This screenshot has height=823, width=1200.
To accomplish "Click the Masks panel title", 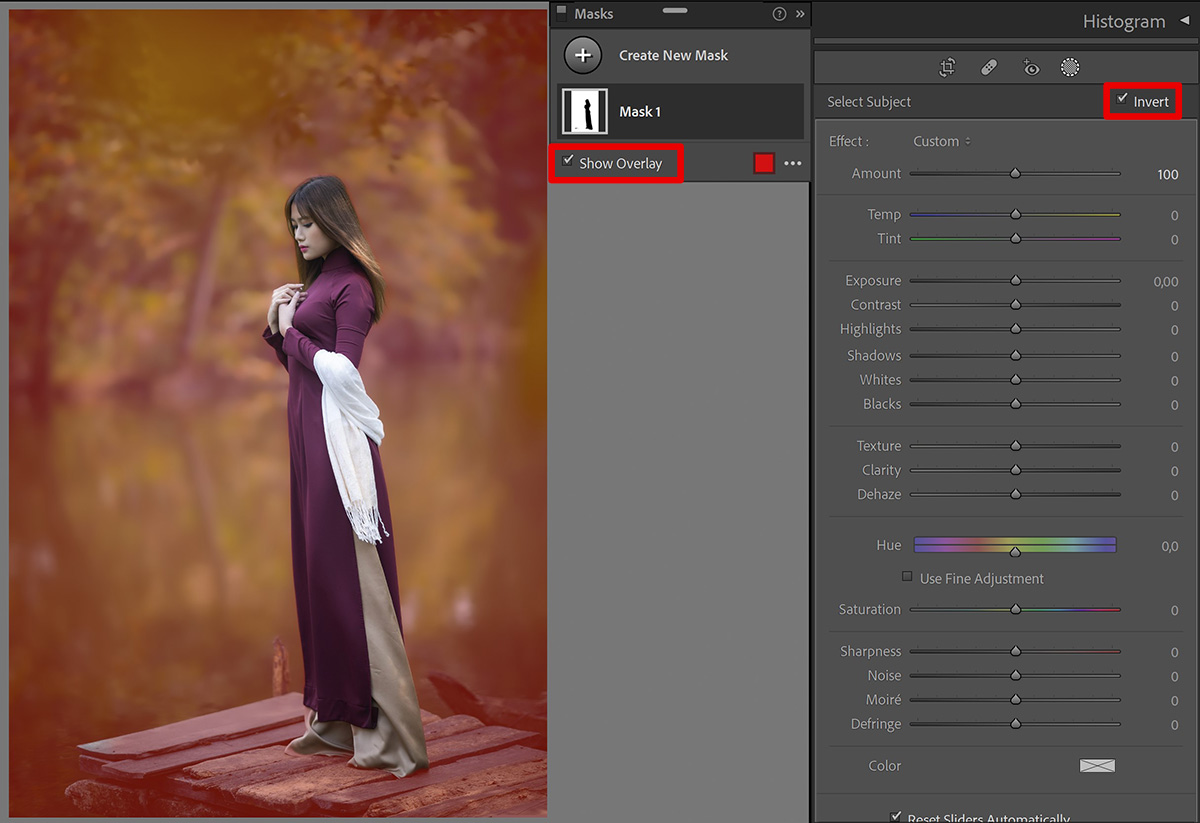I will click(596, 14).
